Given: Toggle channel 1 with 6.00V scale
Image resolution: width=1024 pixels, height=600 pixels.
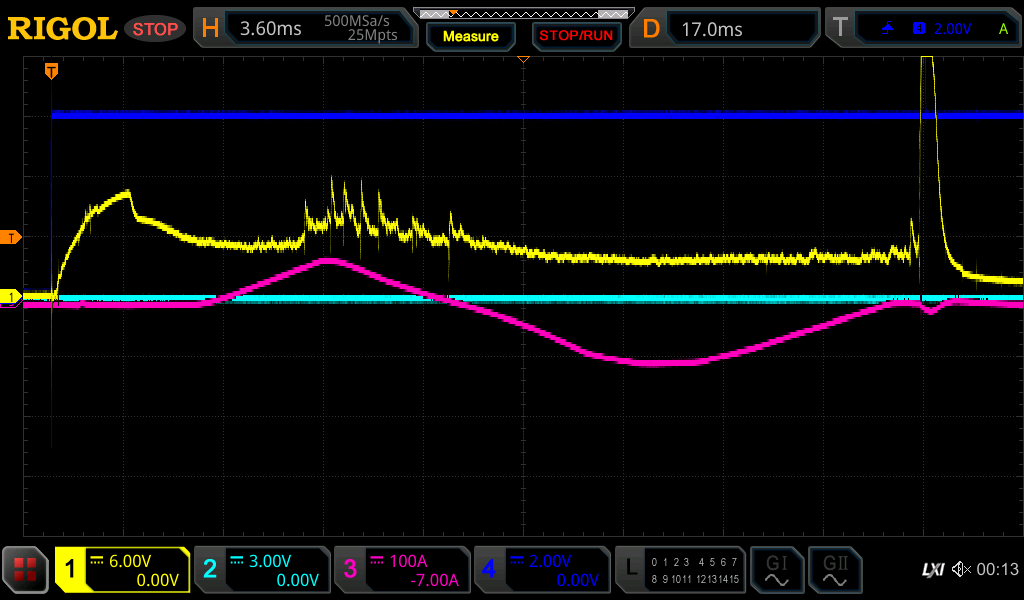Looking at the screenshot, I should [122, 570].
